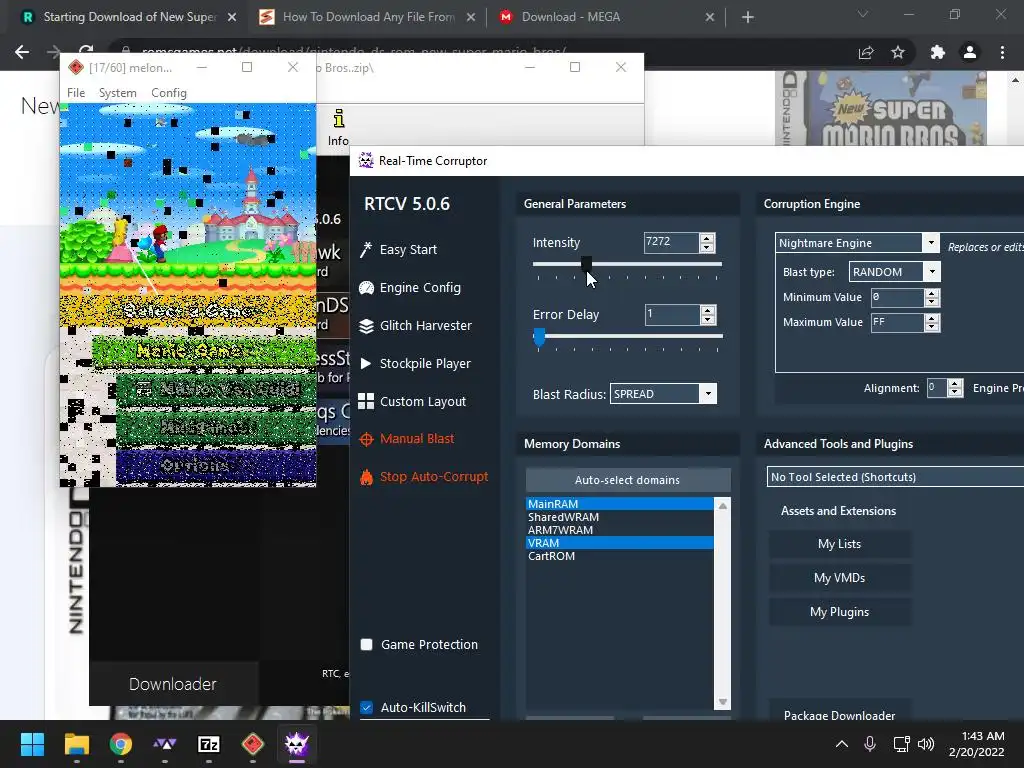This screenshot has height=768, width=1024.
Task: Click the taskbar microphone icon
Action: [x=870, y=744]
